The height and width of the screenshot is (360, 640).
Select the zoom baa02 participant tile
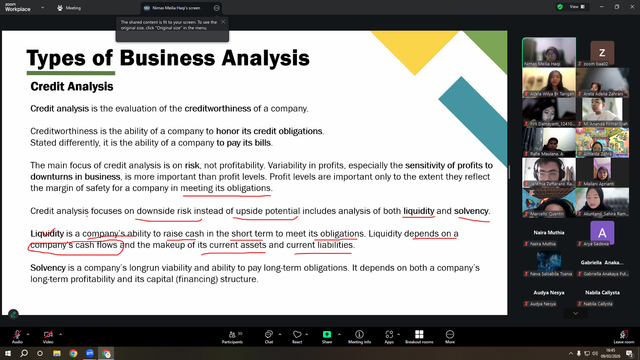tap(602, 52)
